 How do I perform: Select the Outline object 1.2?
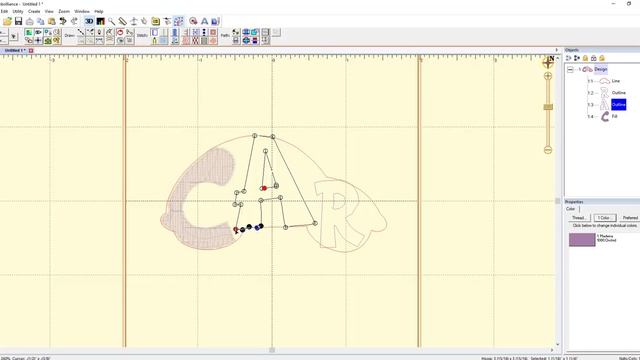[618, 93]
